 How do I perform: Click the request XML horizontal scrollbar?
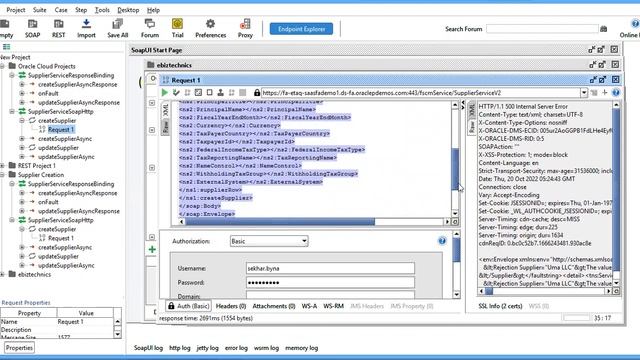click(x=313, y=222)
